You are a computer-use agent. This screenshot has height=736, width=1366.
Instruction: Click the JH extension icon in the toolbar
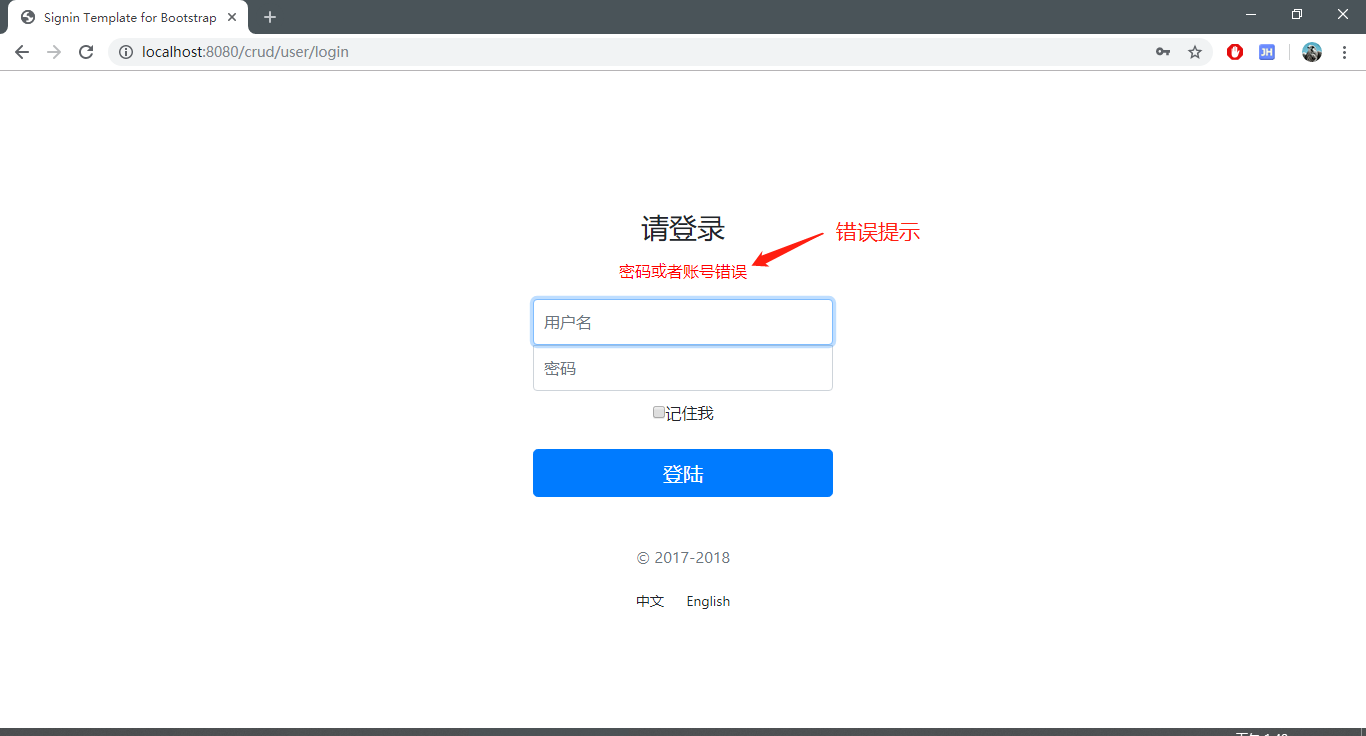(x=1266, y=51)
